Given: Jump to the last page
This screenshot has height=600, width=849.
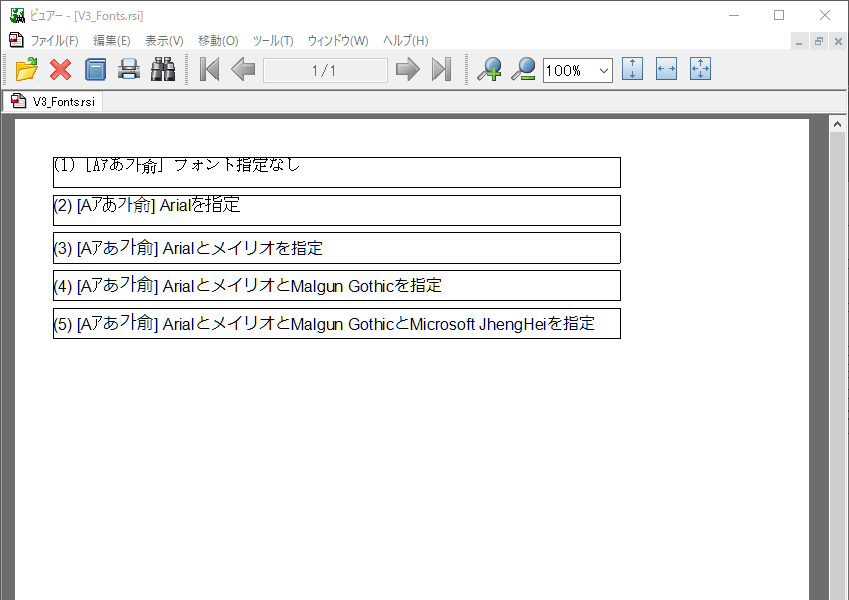Looking at the screenshot, I should tap(441, 69).
